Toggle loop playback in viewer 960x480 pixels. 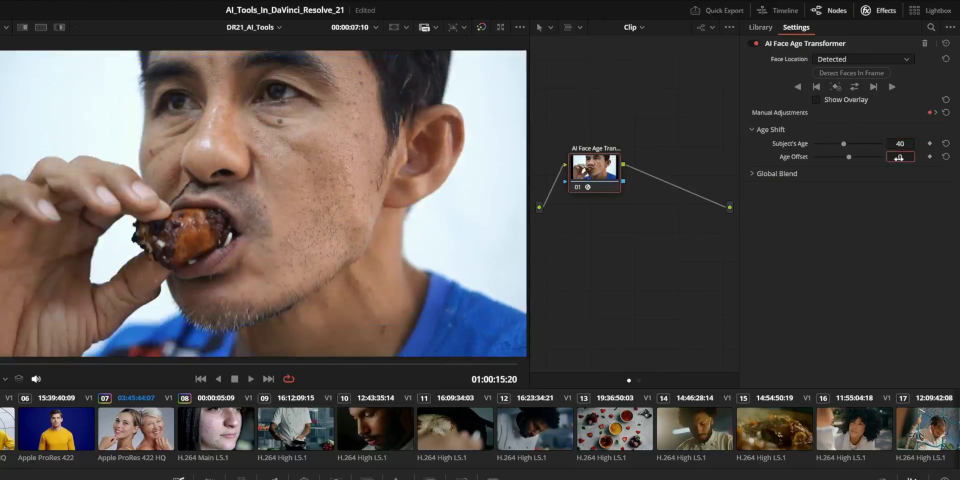pyautogui.click(x=289, y=379)
